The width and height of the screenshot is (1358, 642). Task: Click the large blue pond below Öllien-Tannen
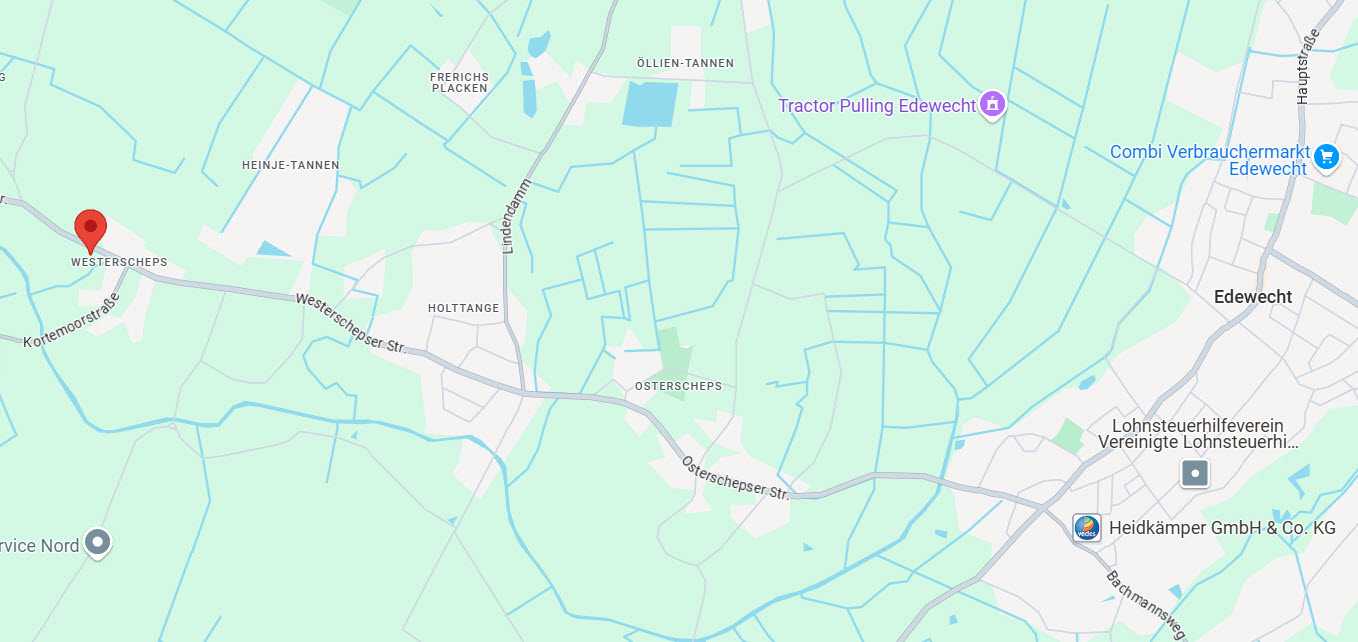[x=650, y=104]
